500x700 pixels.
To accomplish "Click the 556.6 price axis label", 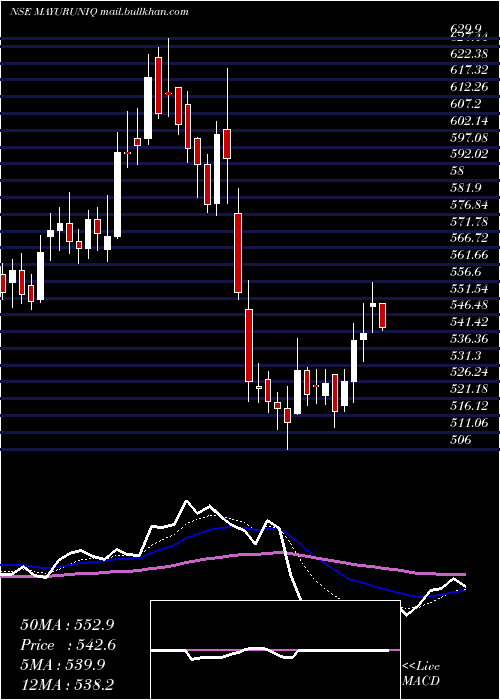I will coord(466,272).
